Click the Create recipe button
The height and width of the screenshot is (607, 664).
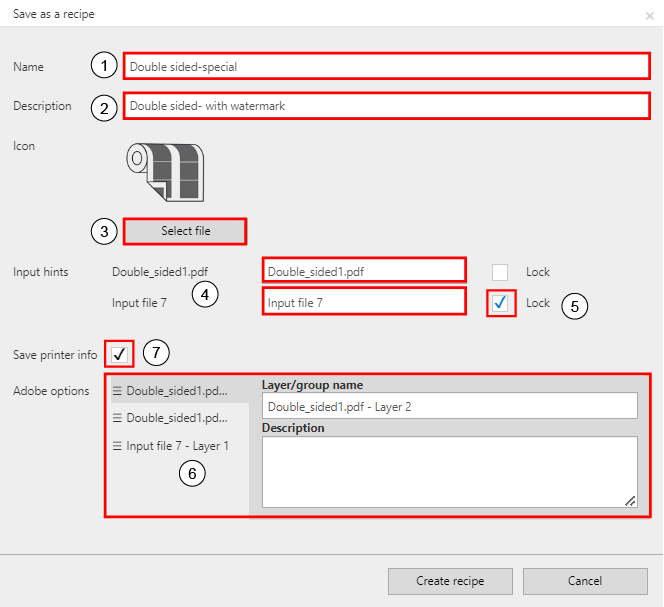point(450,581)
